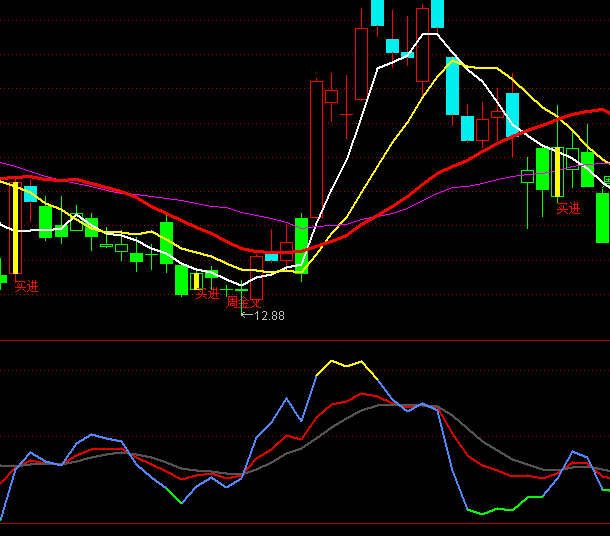Select the yellow signal bar above rightmost 买进

click(x=557, y=171)
